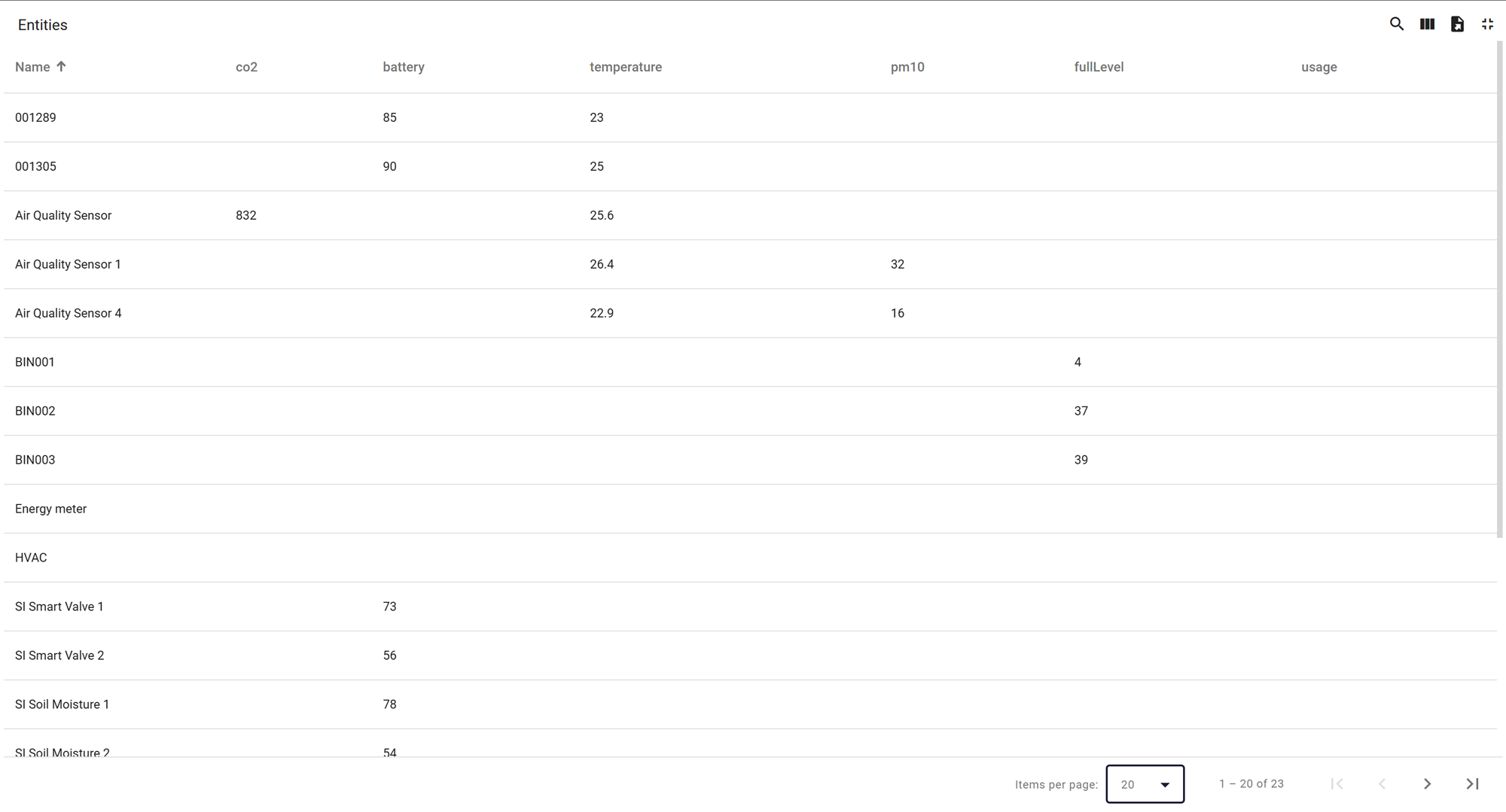This screenshot has width=1506, height=812.
Task: Toggle the Name column sort arrow
Action: point(61,66)
